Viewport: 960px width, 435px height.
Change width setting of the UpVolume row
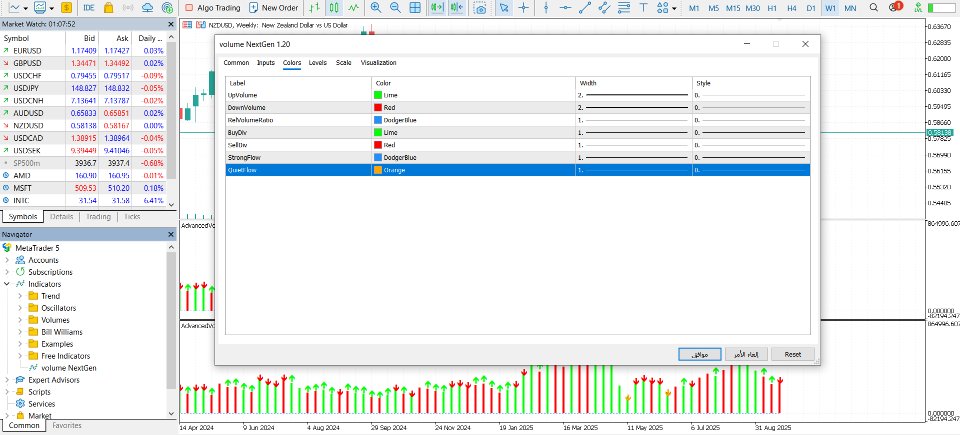[634, 95]
